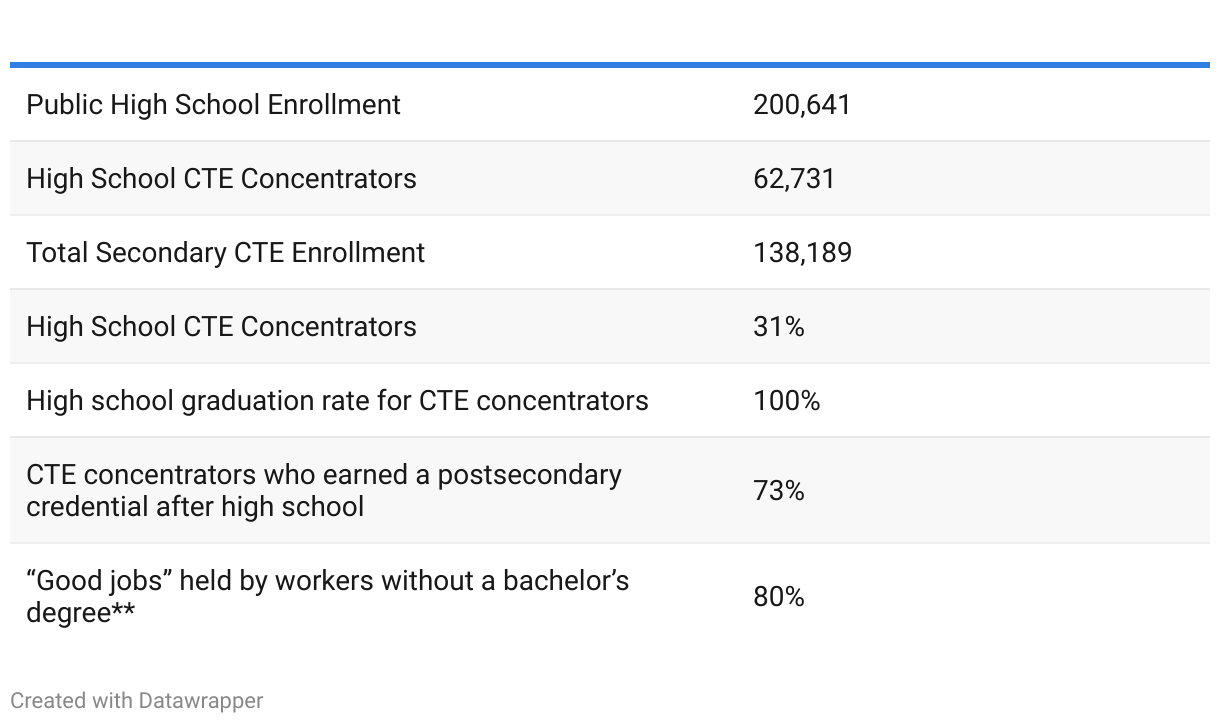Click the CTE concentrators postsecondary credential label
This screenshot has height=724, width=1220.
(x=323, y=490)
